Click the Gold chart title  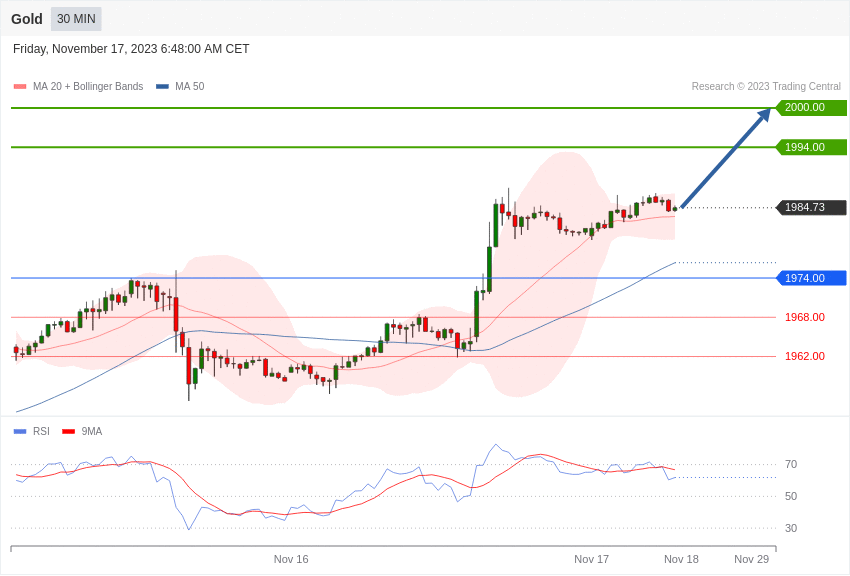click(x=27, y=19)
